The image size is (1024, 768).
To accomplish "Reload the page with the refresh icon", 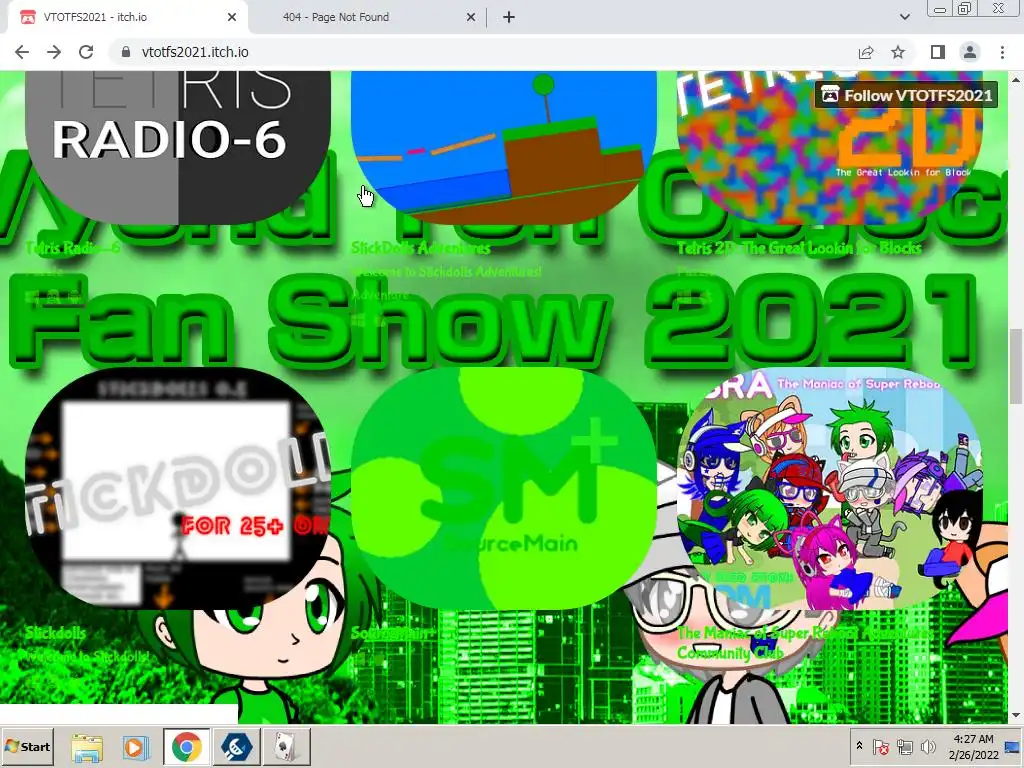I will tap(86, 52).
